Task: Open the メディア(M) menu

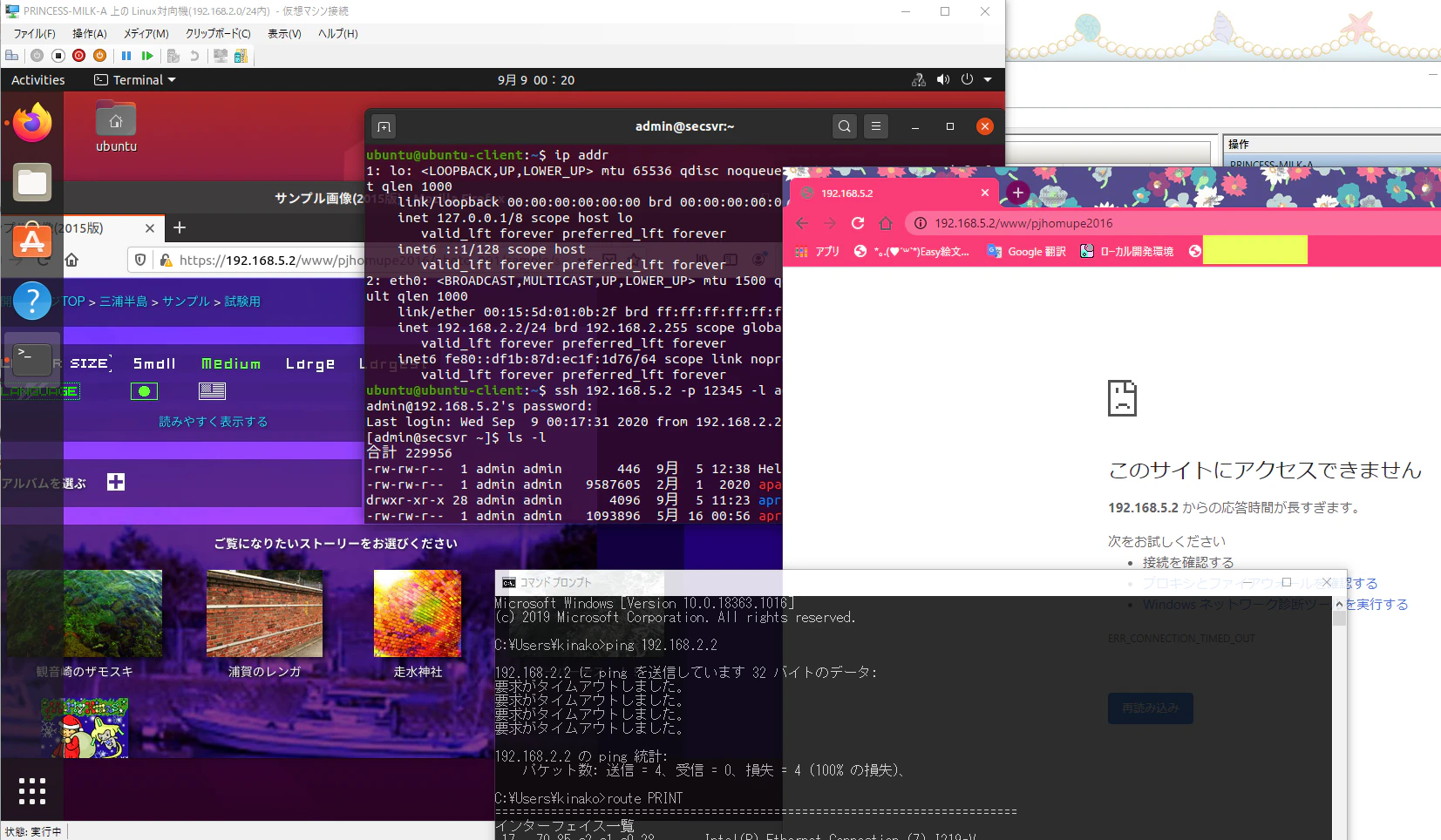Action: (x=146, y=33)
